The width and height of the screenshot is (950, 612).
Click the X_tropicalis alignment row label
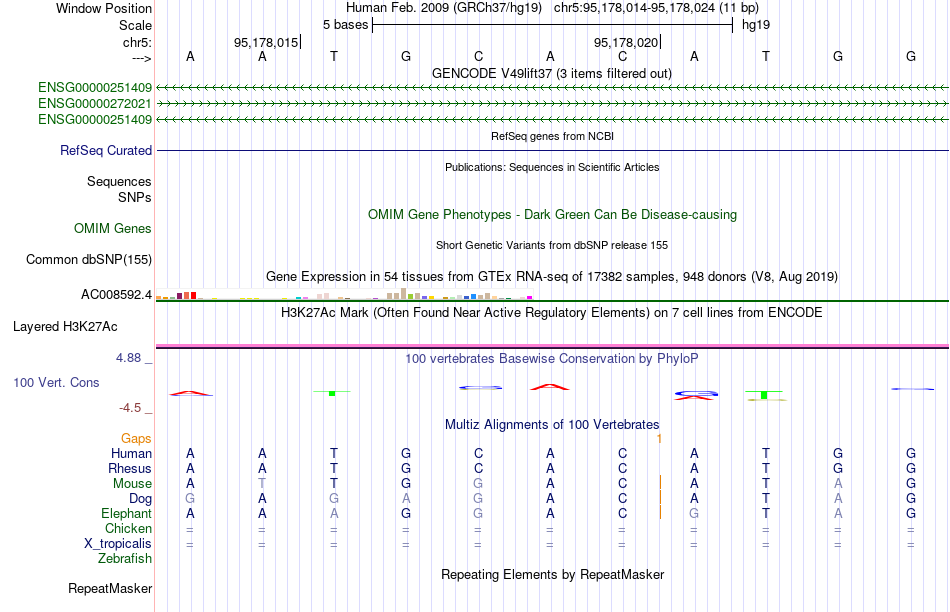click(x=118, y=544)
